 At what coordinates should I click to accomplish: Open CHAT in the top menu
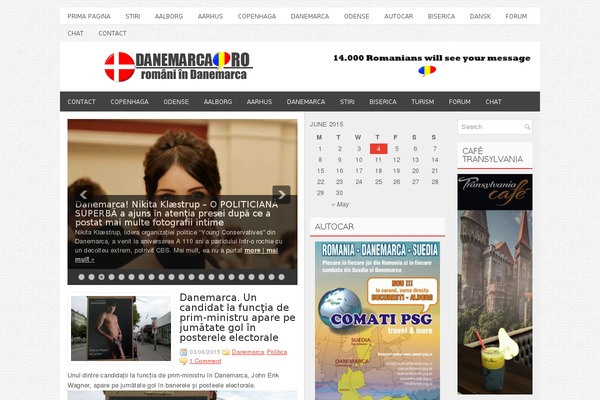point(75,33)
